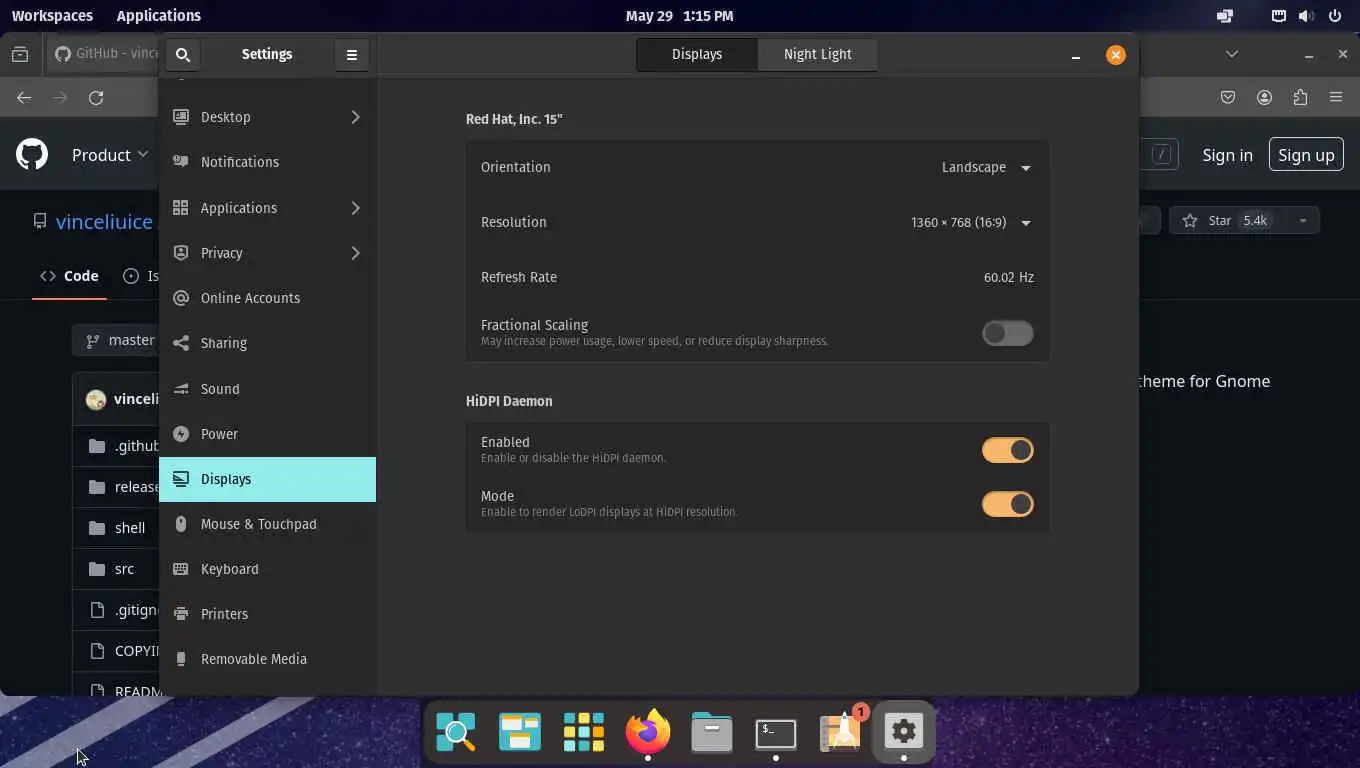Open Firefox list all tabs chevron
The width and height of the screenshot is (1360, 768).
pos(1232,54)
